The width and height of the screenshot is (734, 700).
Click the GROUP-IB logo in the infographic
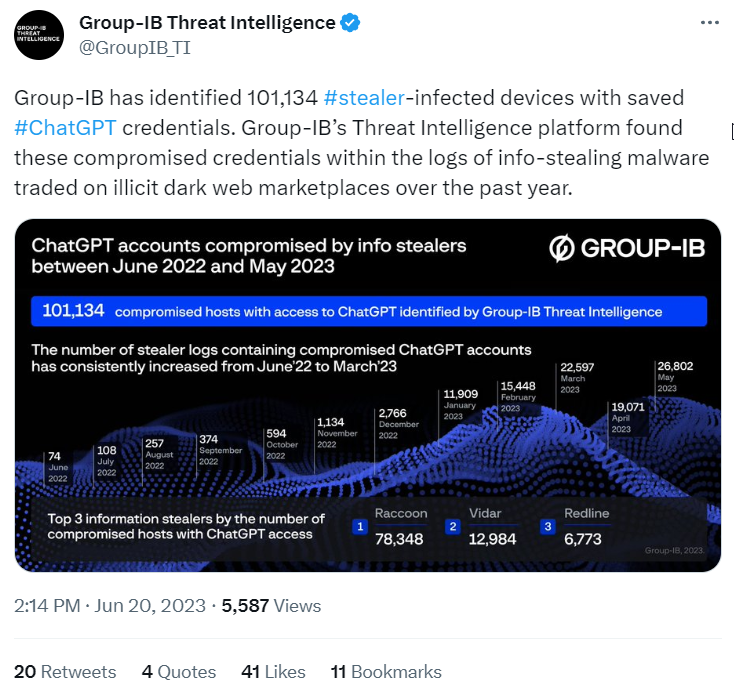coord(627,248)
